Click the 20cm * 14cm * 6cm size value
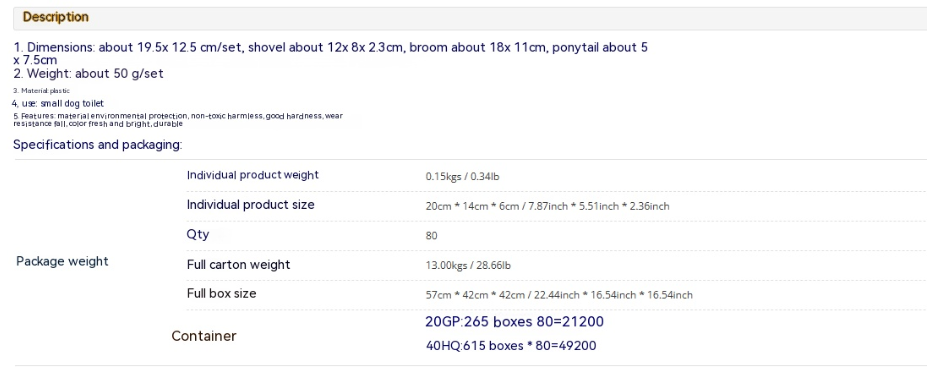The image size is (927, 370). click(547, 206)
